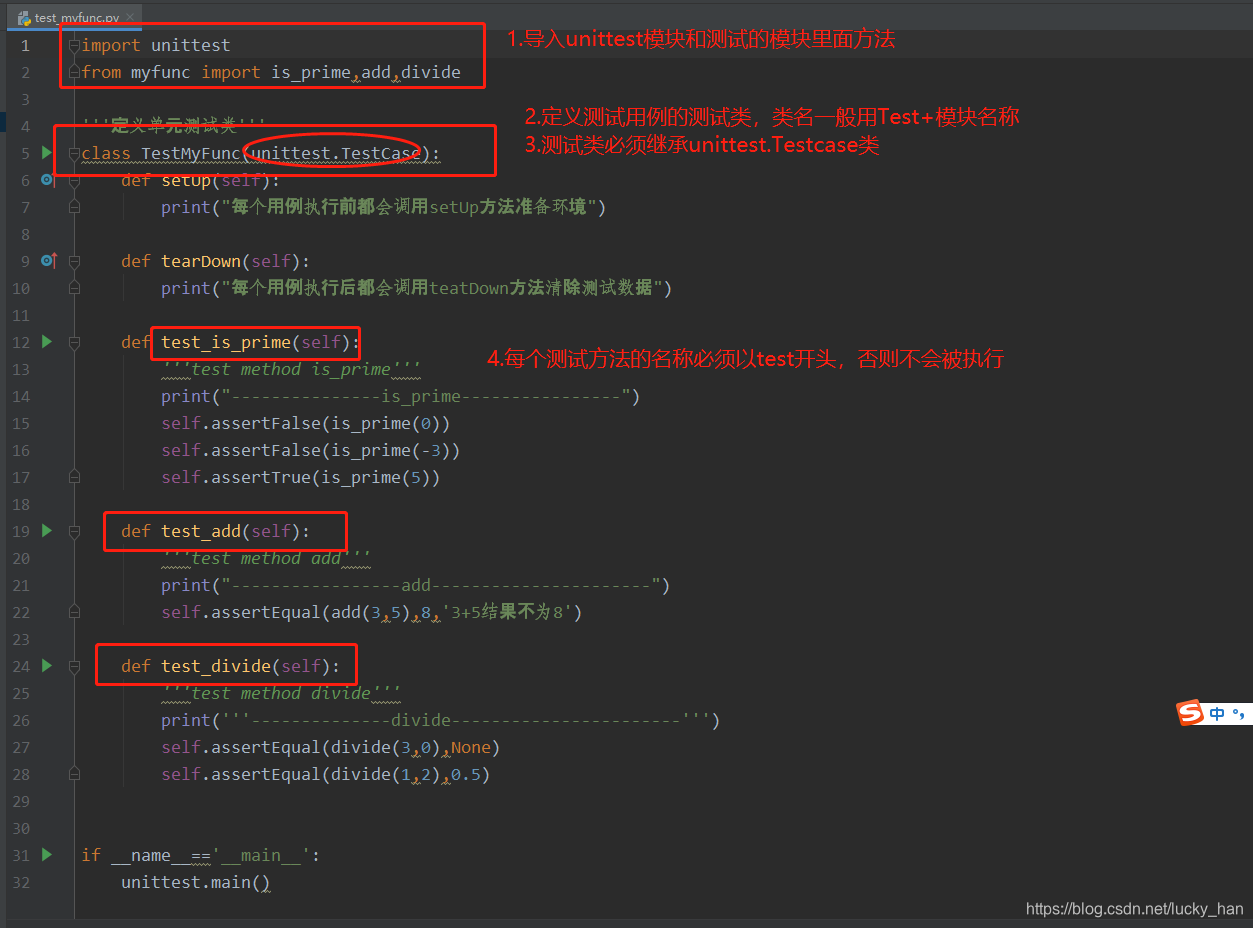Screen dimensions: 1253x928
Task: Click the fold end marker on line 7
Action: [x=74, y=207]
